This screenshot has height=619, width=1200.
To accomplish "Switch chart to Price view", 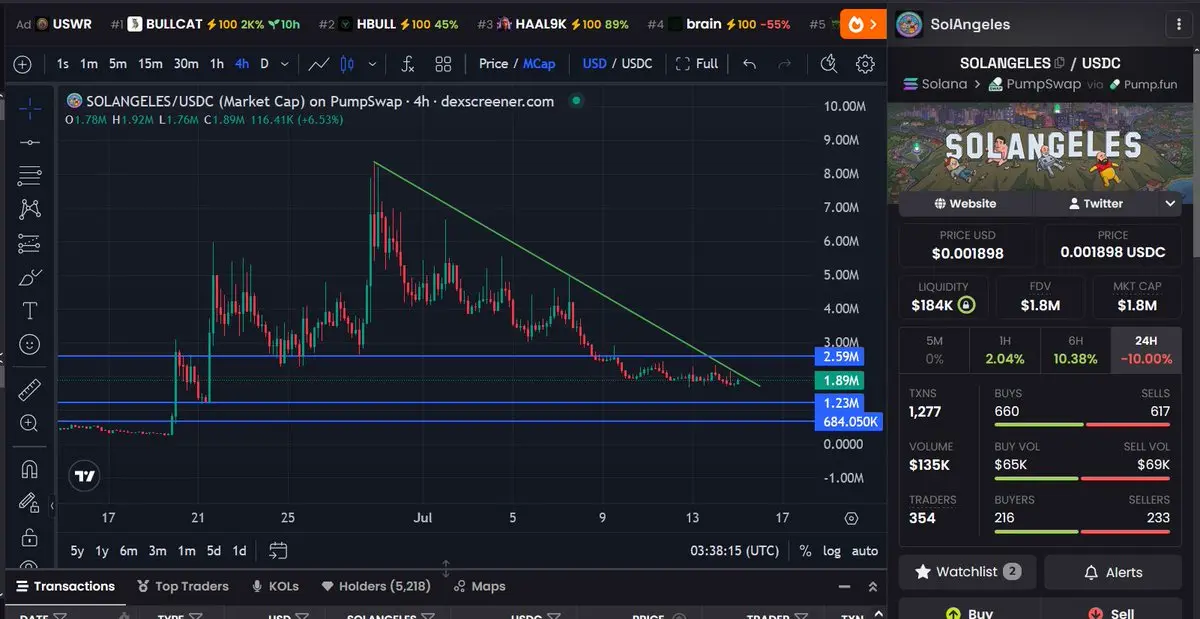I will (x=493, y=63).
